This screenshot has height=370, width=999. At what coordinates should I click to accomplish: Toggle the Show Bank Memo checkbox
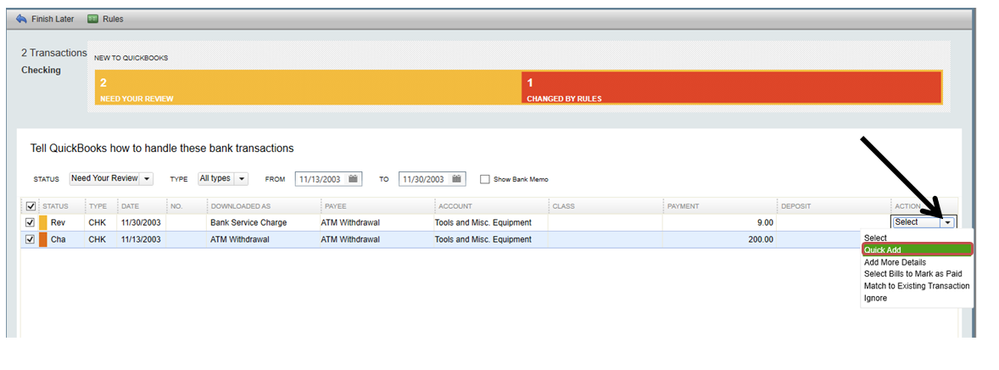click(485, 180)
